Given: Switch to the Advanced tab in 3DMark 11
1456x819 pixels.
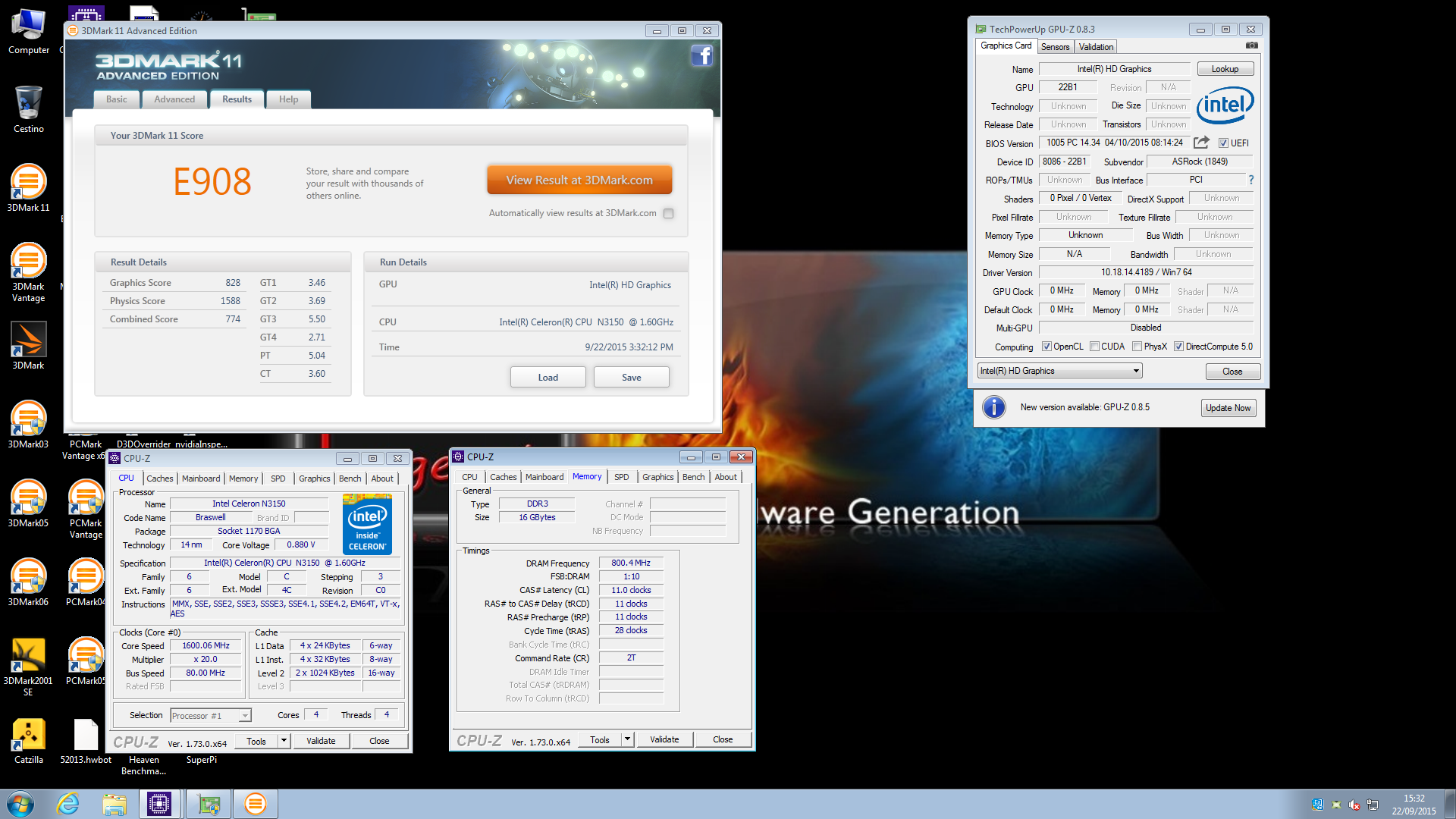Looking at the screenshot, I should 174,99.
